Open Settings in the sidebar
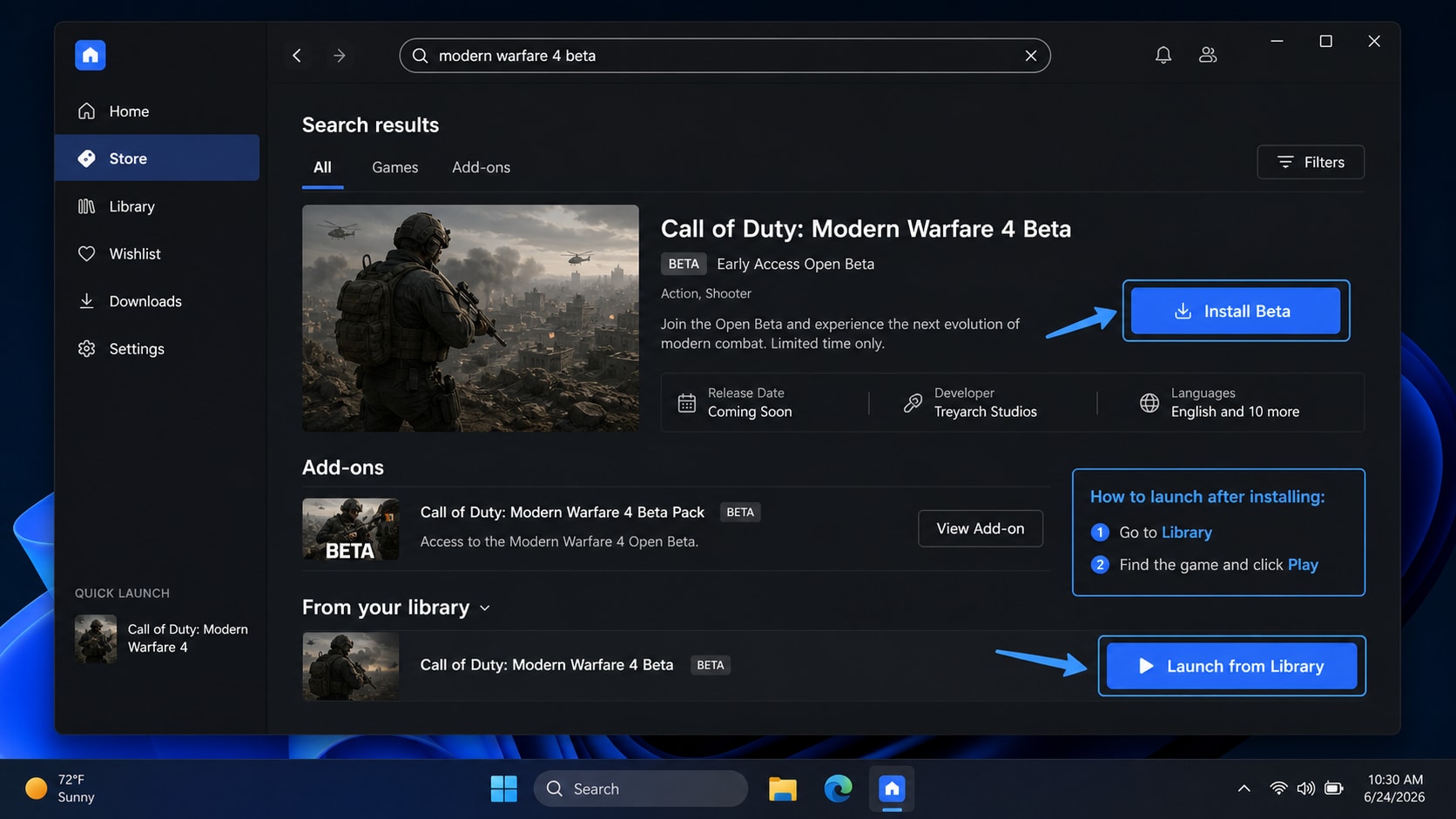Viewport: 1456px width, 819px height. (x=158, y=348)
